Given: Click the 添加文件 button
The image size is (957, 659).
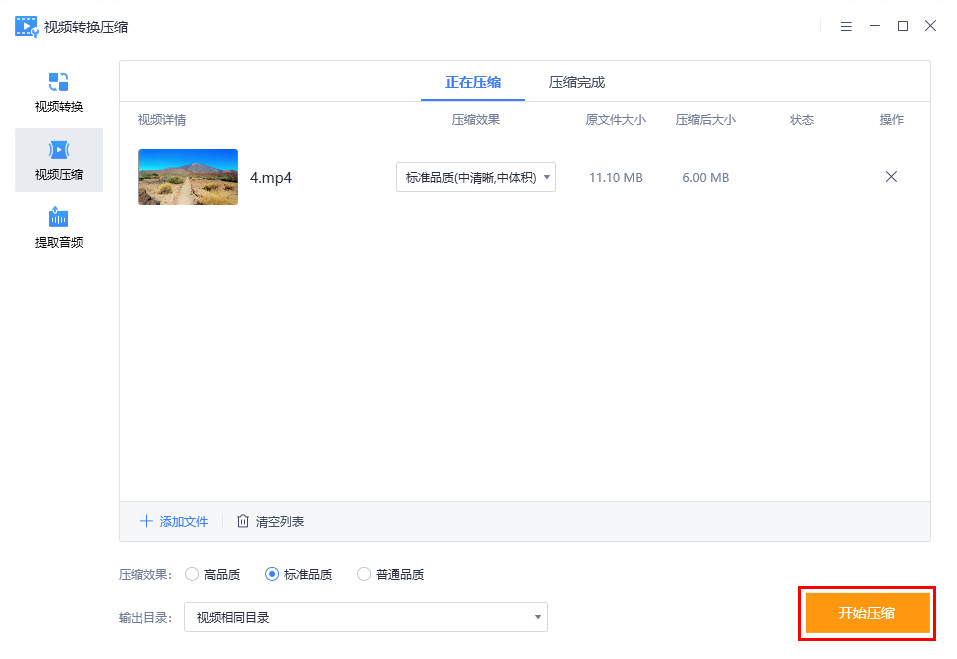Looking at the screenshot, I should pyautogui.click(x=174, y=521).
